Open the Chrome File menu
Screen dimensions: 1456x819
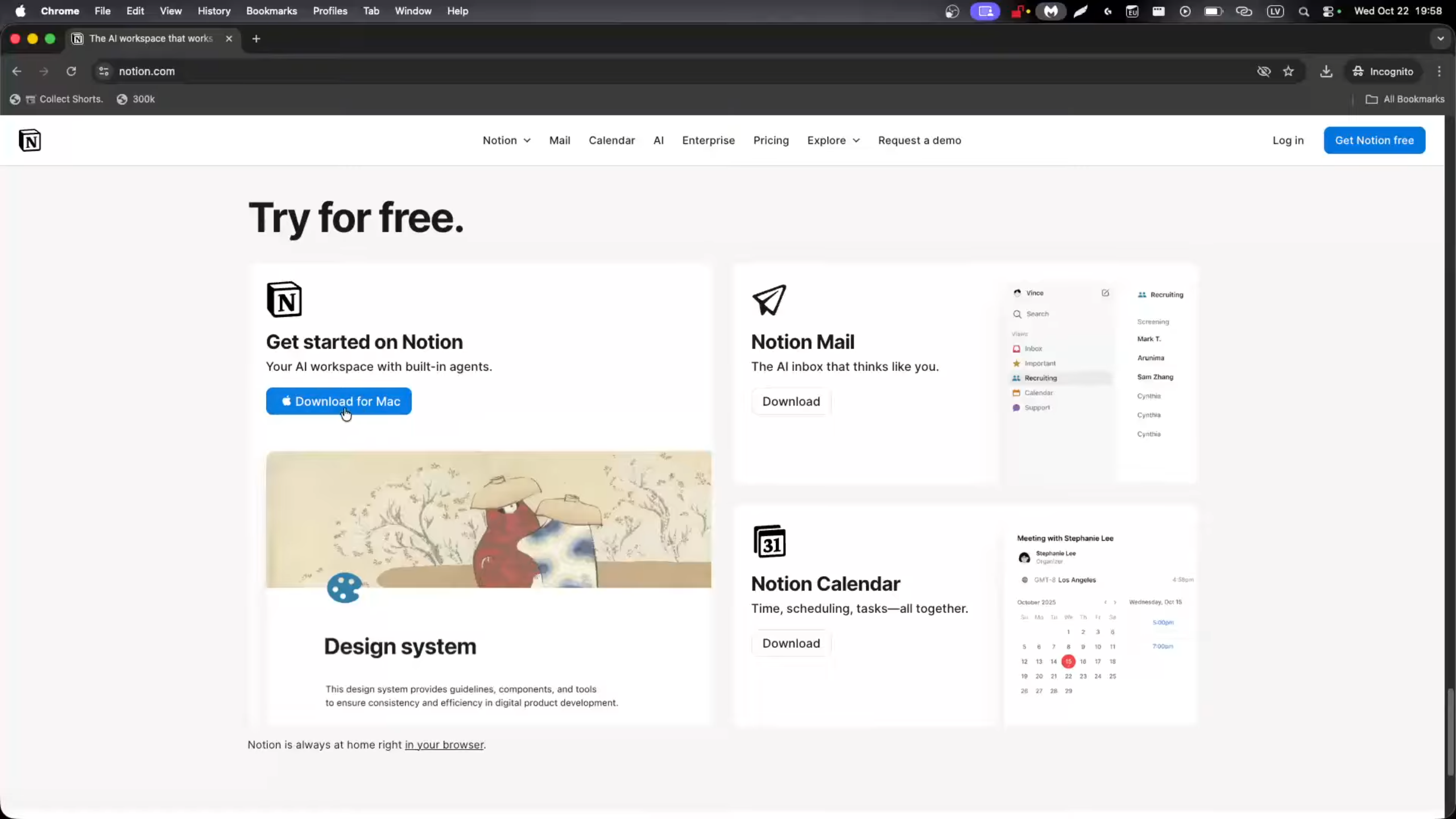(x=102, y=11)
